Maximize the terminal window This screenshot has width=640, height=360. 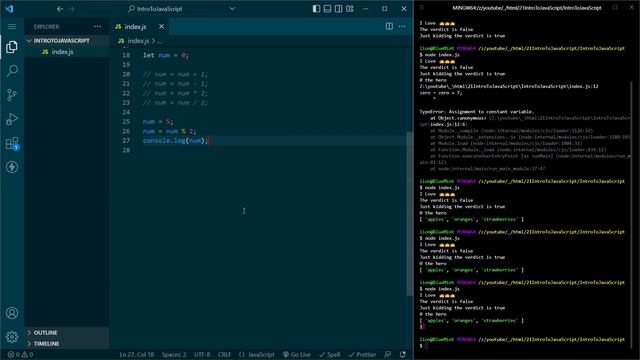coord(615,8)
